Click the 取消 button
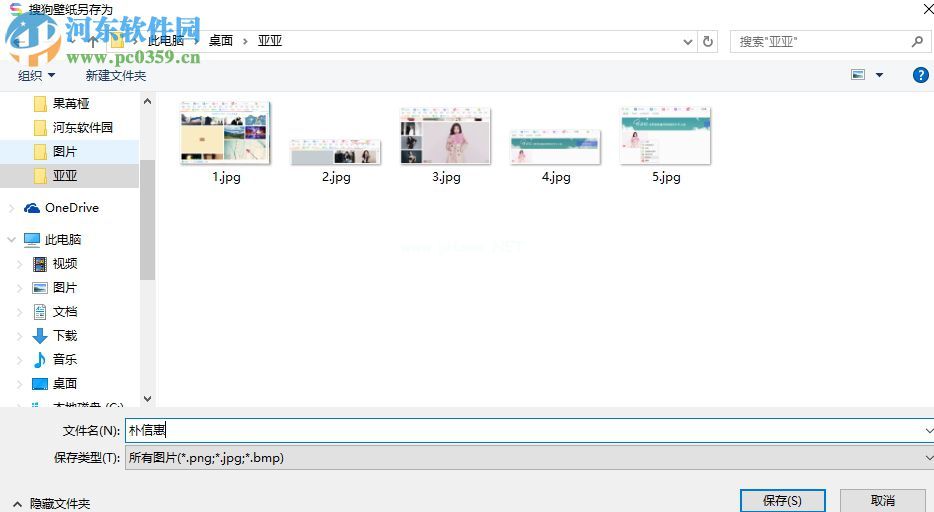The image size is (934, 512). (x=882, y=500)
